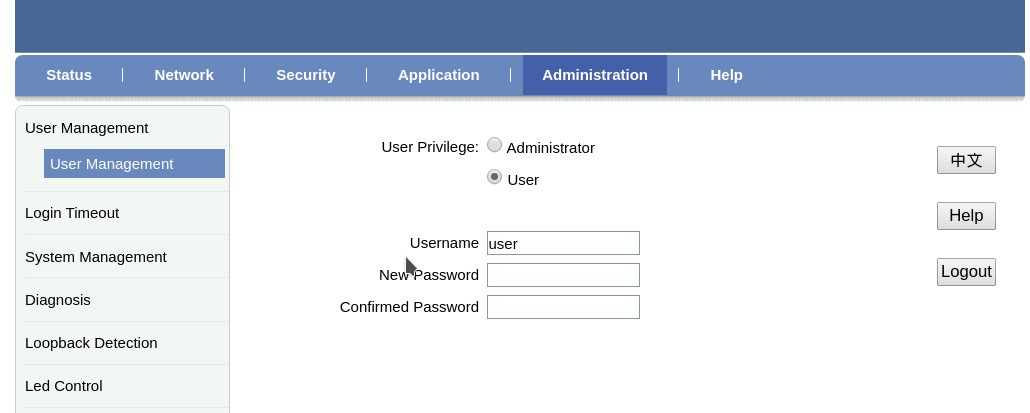Expand User Management sidebar section
Screen dimensions: 1030x413
tap(87, 128)
